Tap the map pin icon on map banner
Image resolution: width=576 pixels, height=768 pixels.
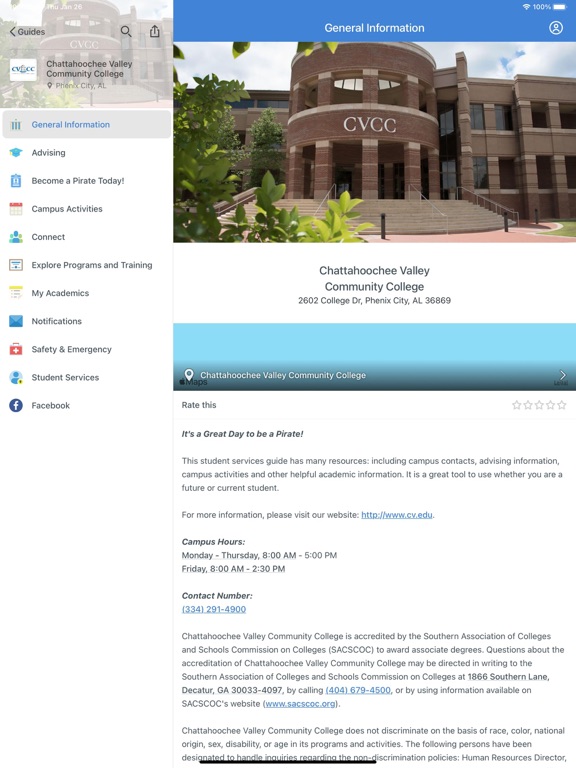coord(189,375)
